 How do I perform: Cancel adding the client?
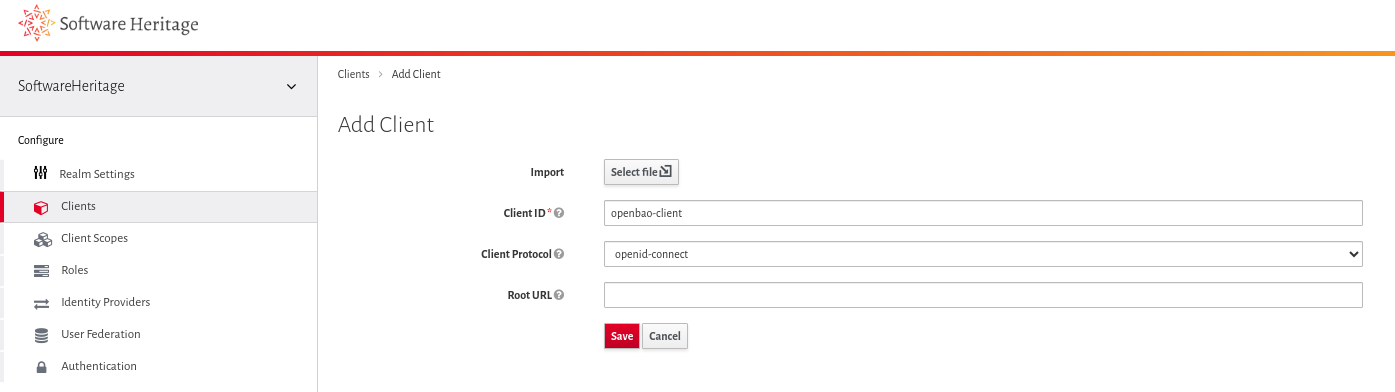(x=665, y=336)
